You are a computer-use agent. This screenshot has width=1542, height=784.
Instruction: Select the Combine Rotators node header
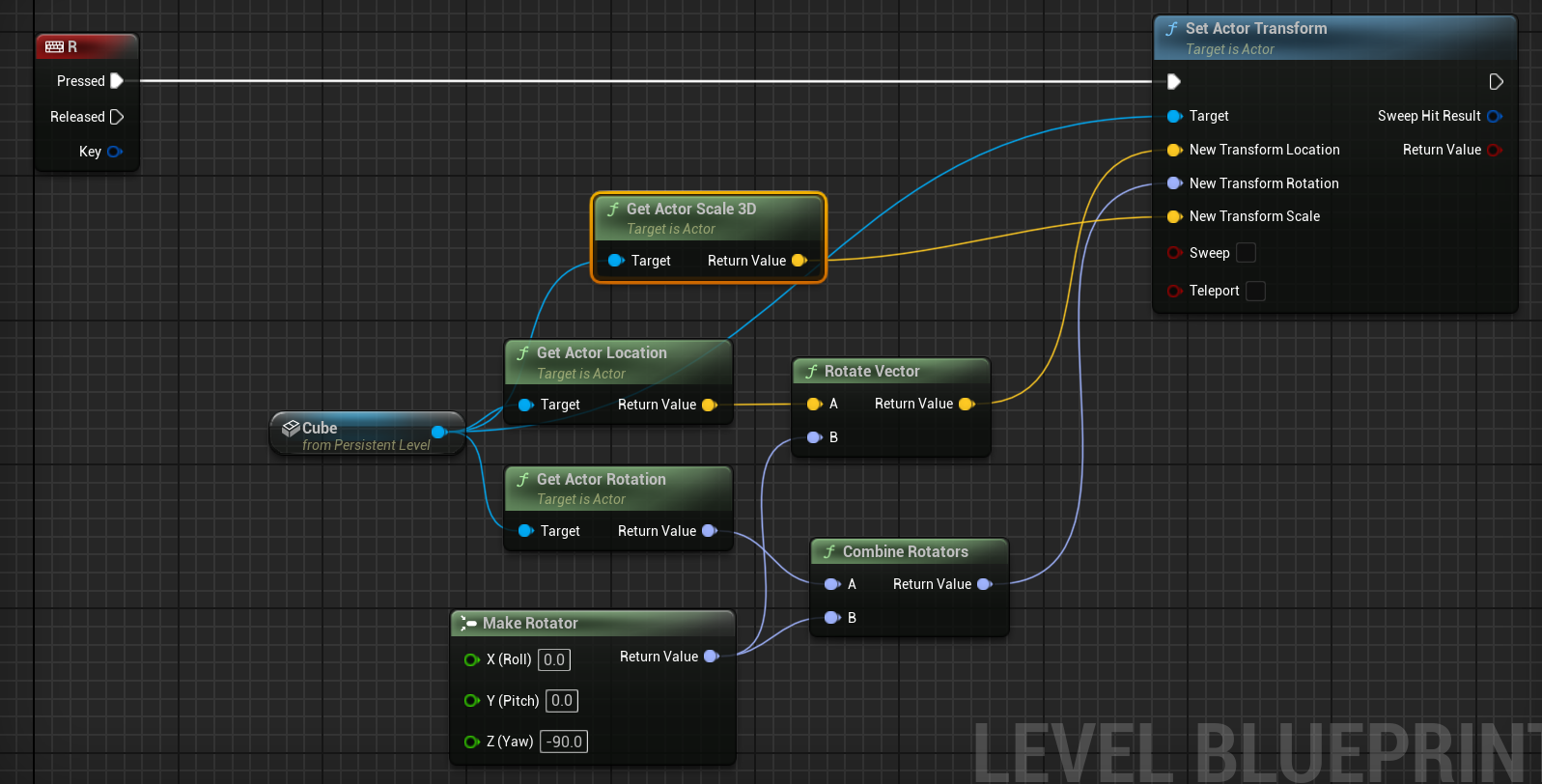click(910, 551)
